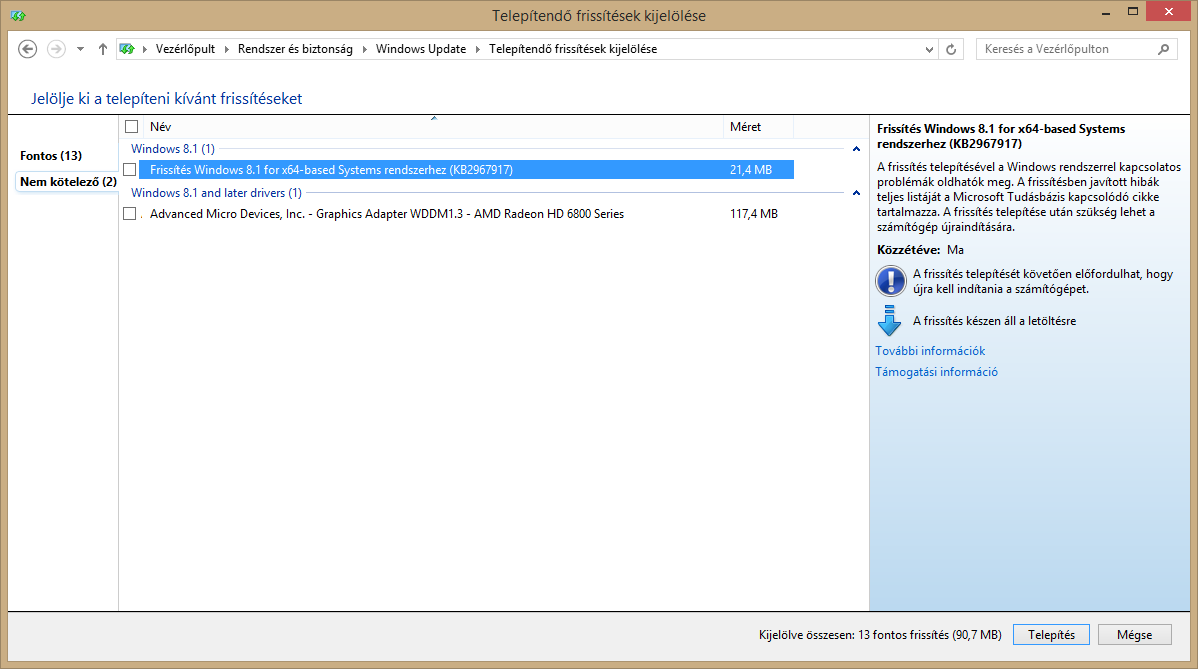The height and width of the screenshot is (669, 1198).
Task: Click the Windows Update icon in the address bar
Action: 127,49
